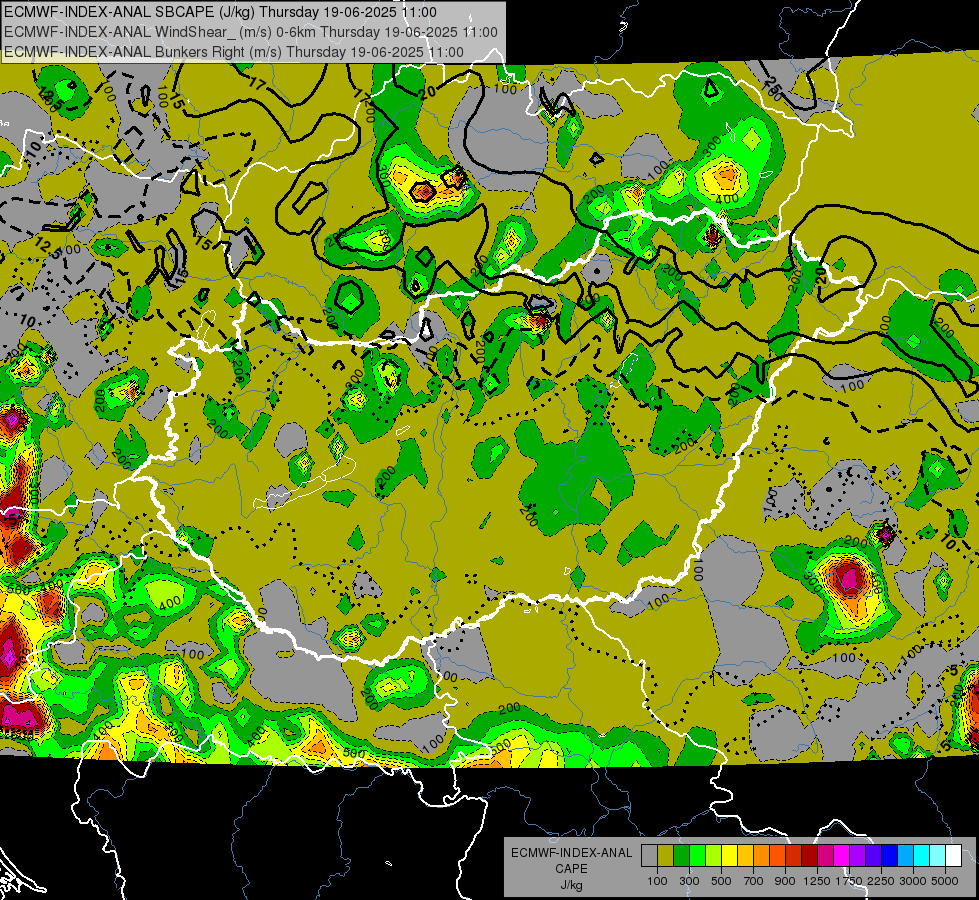Click the grey swatch in CAPE legend
This screenshot has height=900, width=979.
pos(649,856)
